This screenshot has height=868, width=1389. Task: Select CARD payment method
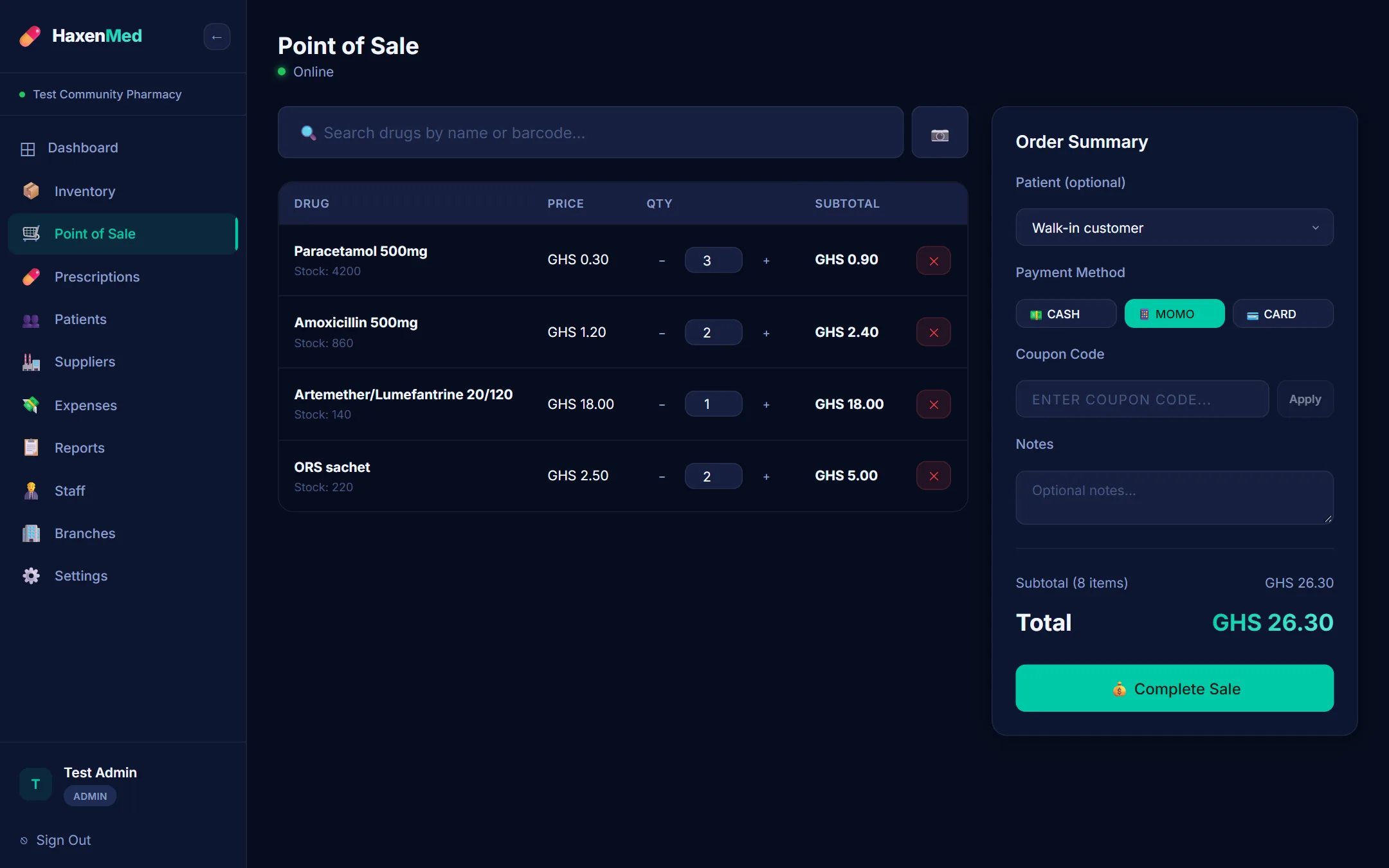click(1283, 314)
